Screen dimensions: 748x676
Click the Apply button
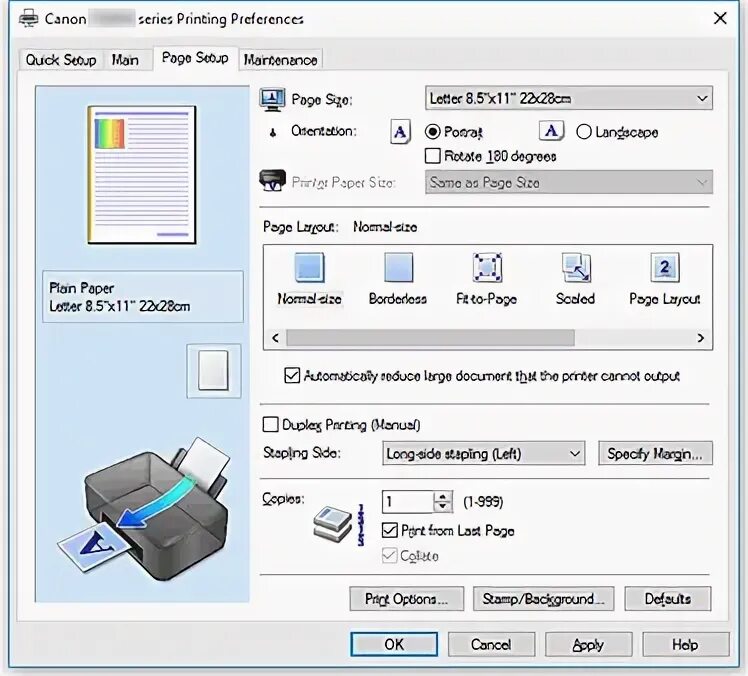pos(589,645)
